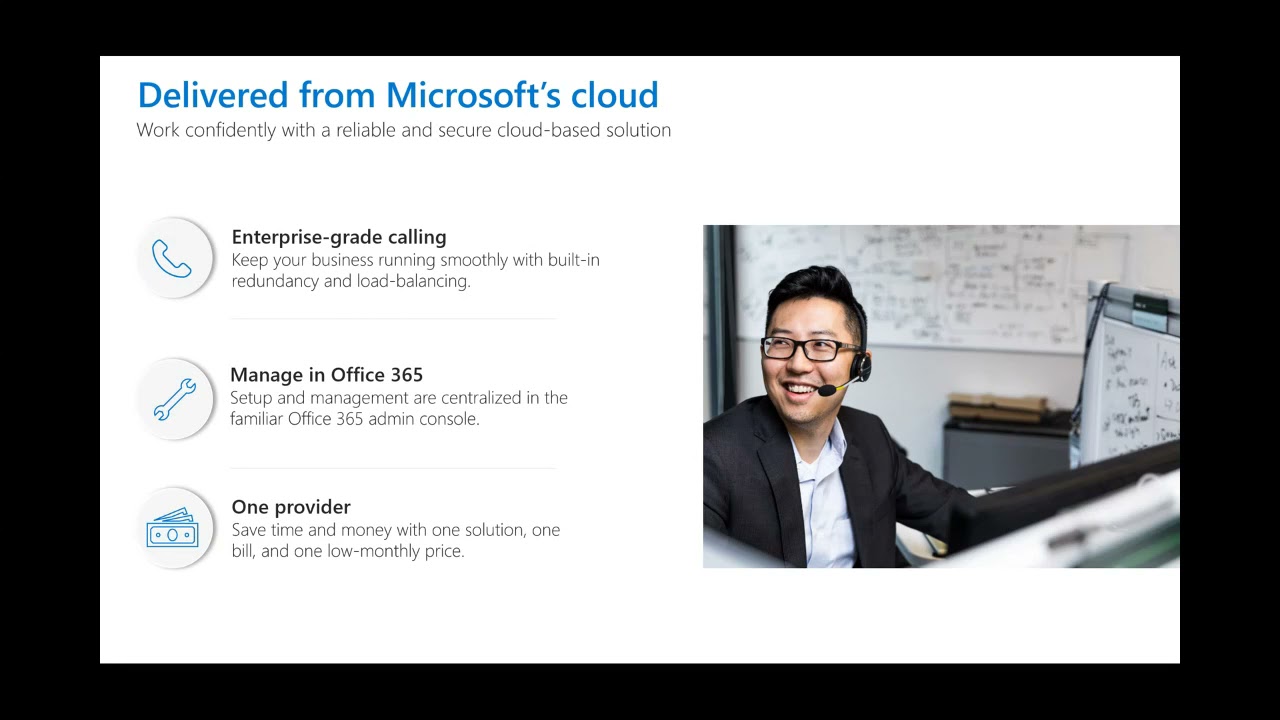
Task: Click the wrench icon beside Manage in Office 365
Action: 174,399
